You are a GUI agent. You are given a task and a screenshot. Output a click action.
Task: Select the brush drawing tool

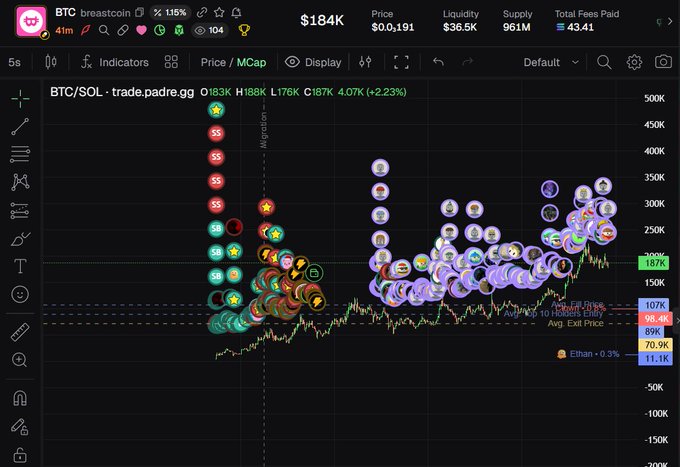(20, 238)
